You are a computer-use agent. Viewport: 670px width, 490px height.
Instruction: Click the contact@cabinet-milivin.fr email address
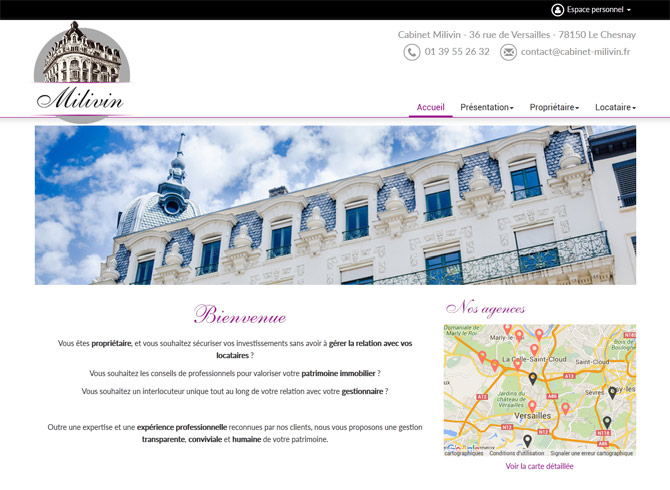(575, 52)
